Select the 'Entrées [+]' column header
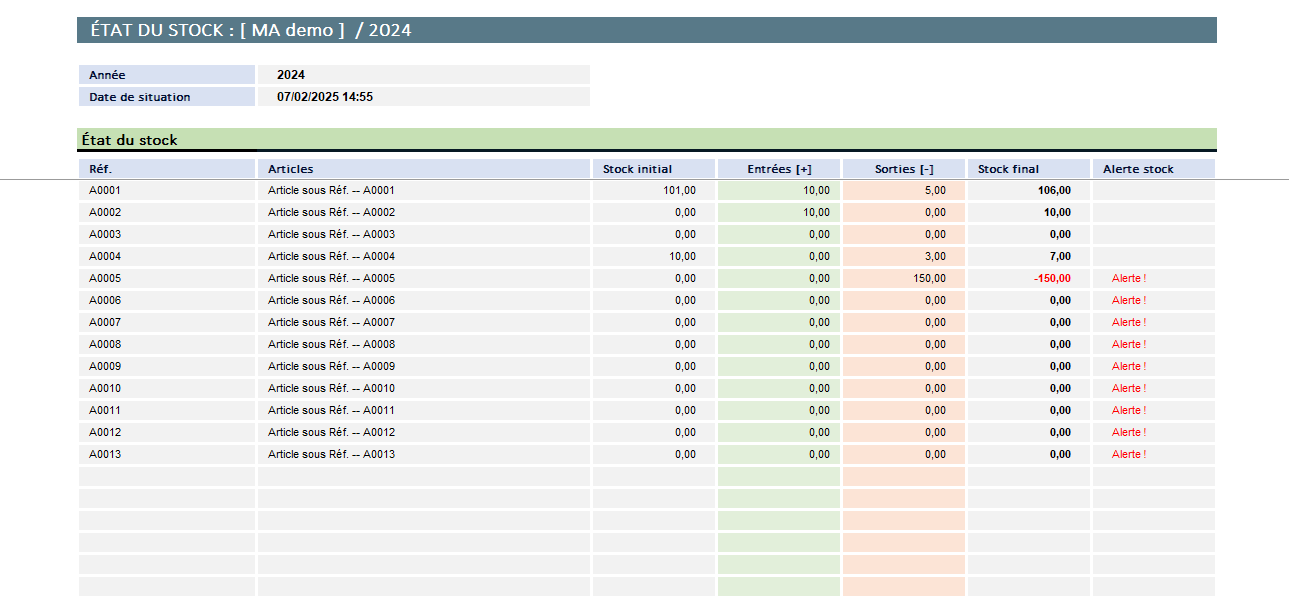Image resolution: width=1289 pixels, height=596 pixels. pos(779,169)
